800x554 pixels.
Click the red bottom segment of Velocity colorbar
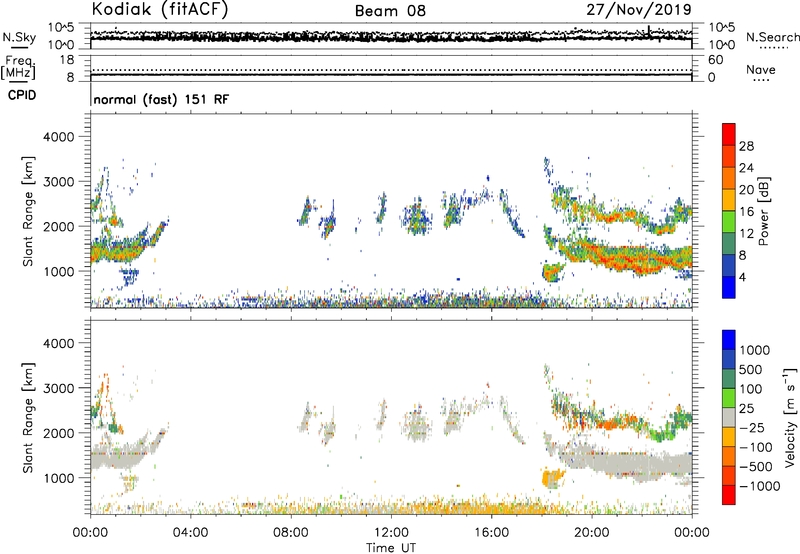pos(729,495)
